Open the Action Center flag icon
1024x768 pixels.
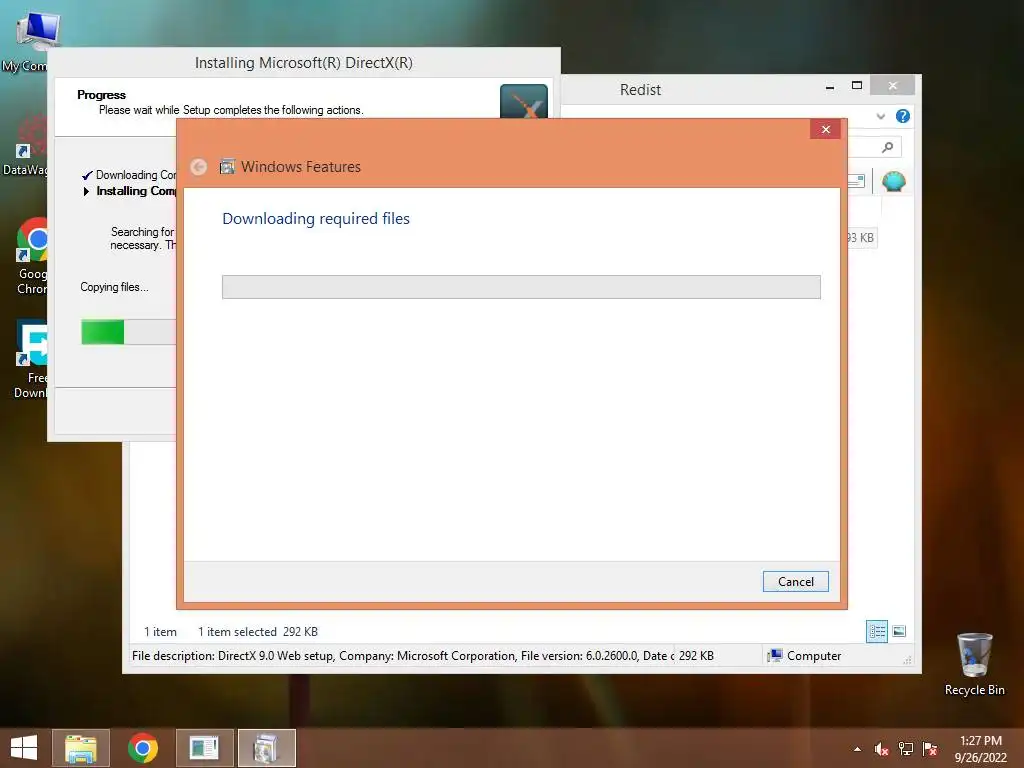pyautogui.click(x=930, y=749)
